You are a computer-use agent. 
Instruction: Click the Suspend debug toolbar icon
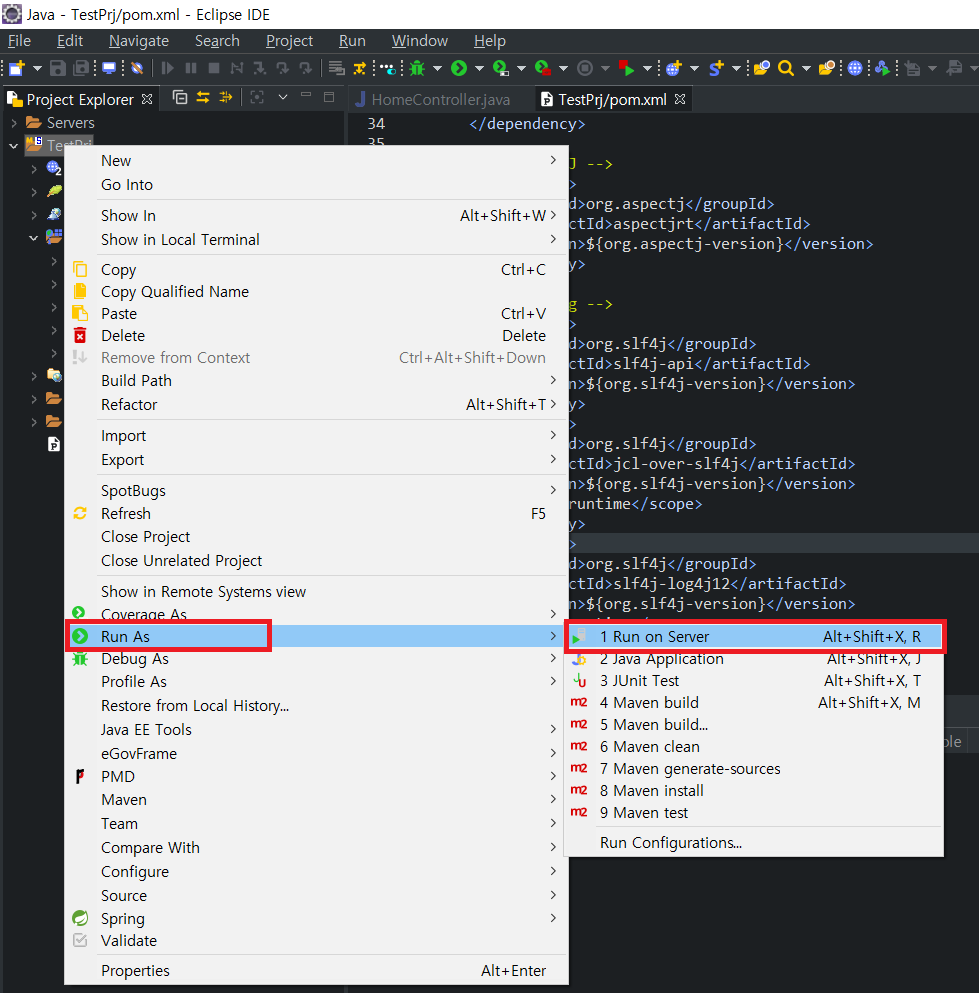(x=191, y=68)
